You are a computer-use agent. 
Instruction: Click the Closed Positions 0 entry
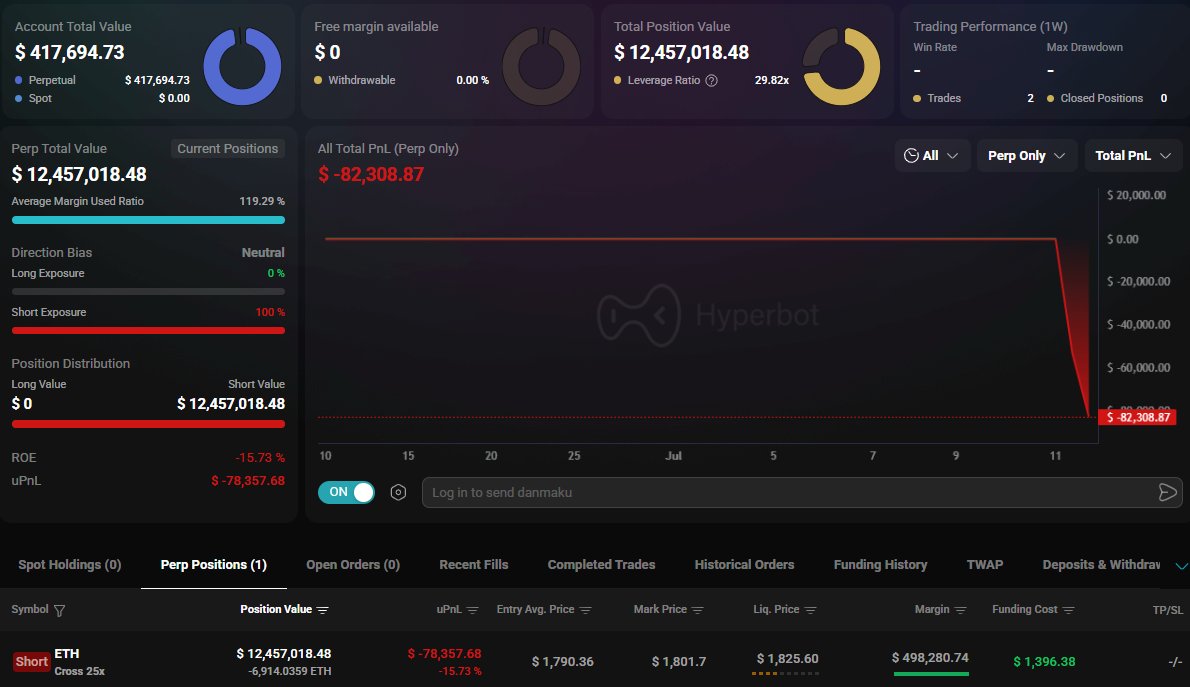[x=1107, y=98]
